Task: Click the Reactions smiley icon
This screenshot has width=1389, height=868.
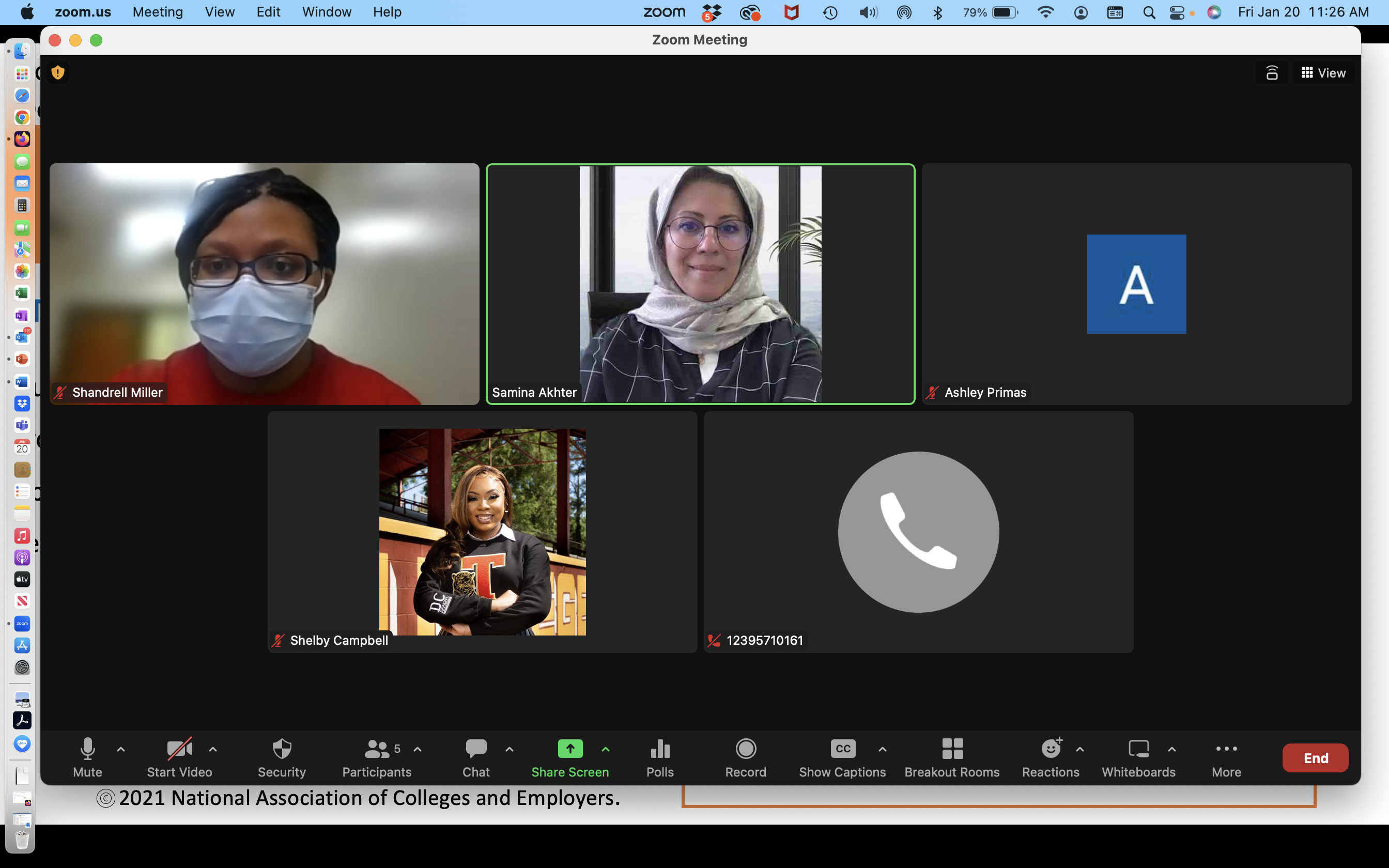Action: 1050,749
